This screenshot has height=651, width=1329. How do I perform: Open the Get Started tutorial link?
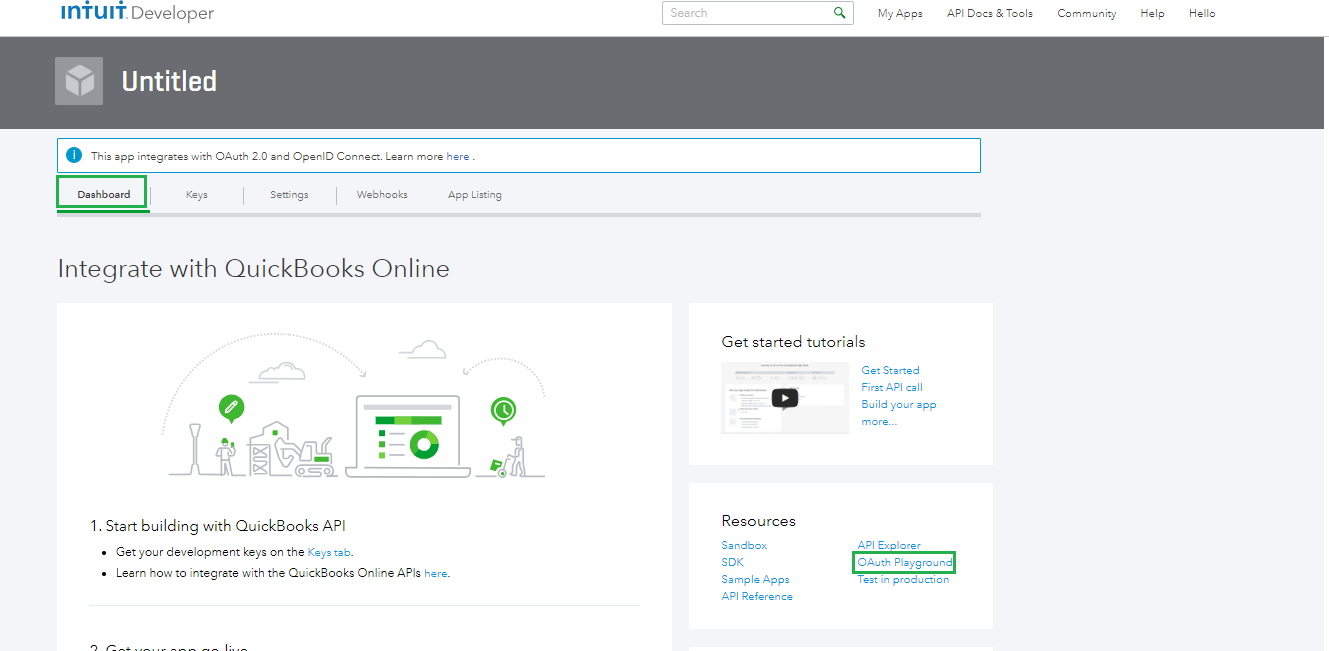[890, 370]
